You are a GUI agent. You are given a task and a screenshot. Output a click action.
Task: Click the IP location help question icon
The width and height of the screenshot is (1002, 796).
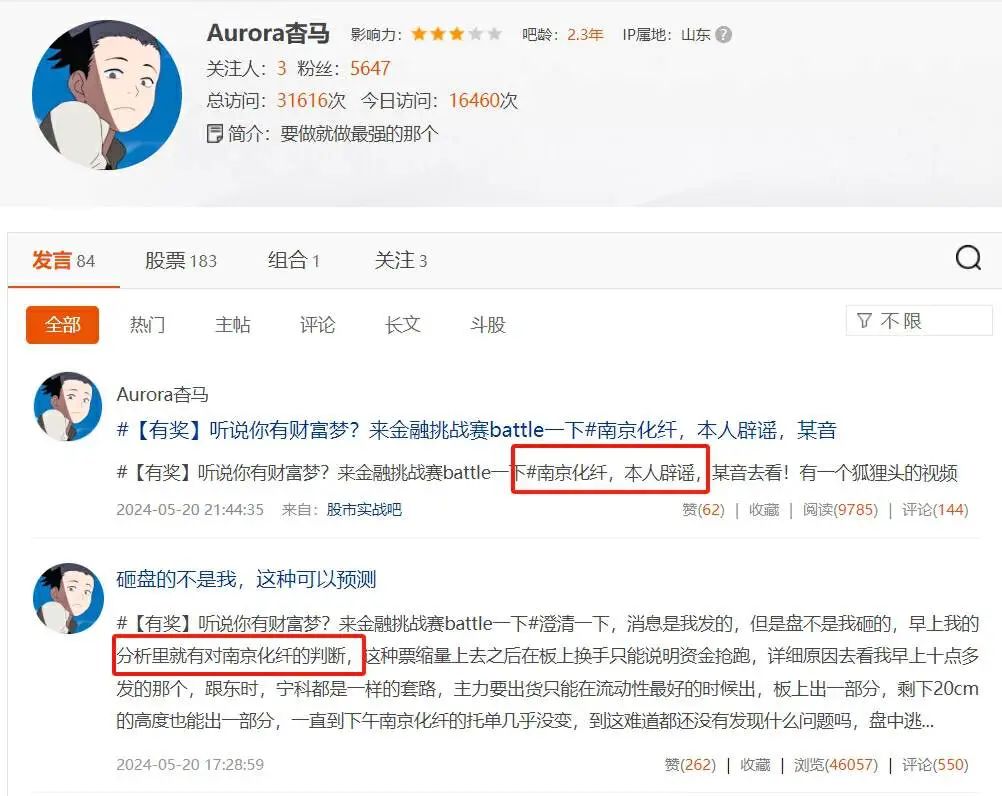pos(723,34)
